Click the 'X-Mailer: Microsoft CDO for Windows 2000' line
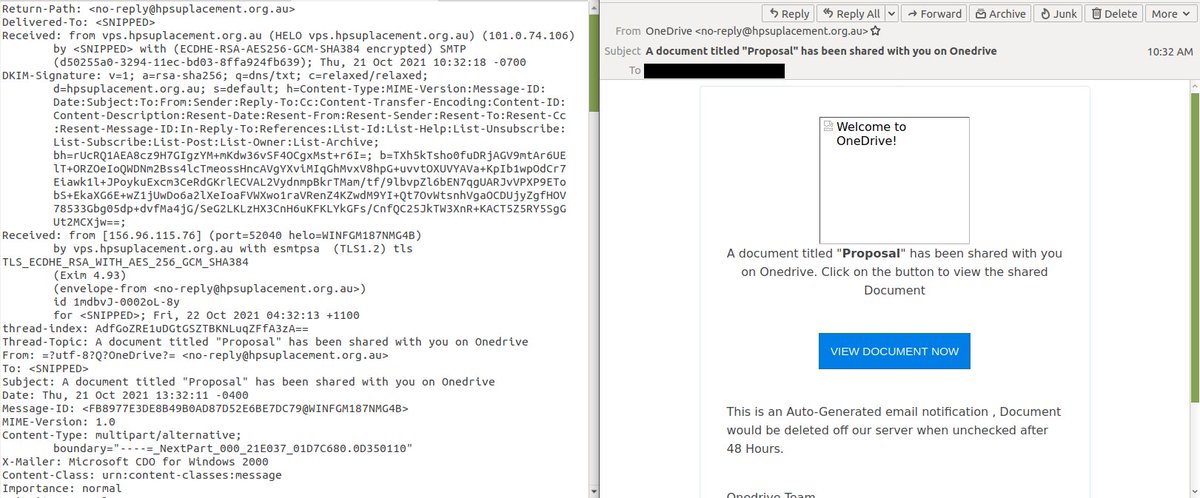The image size is (1200, 498). pos(136,461)
